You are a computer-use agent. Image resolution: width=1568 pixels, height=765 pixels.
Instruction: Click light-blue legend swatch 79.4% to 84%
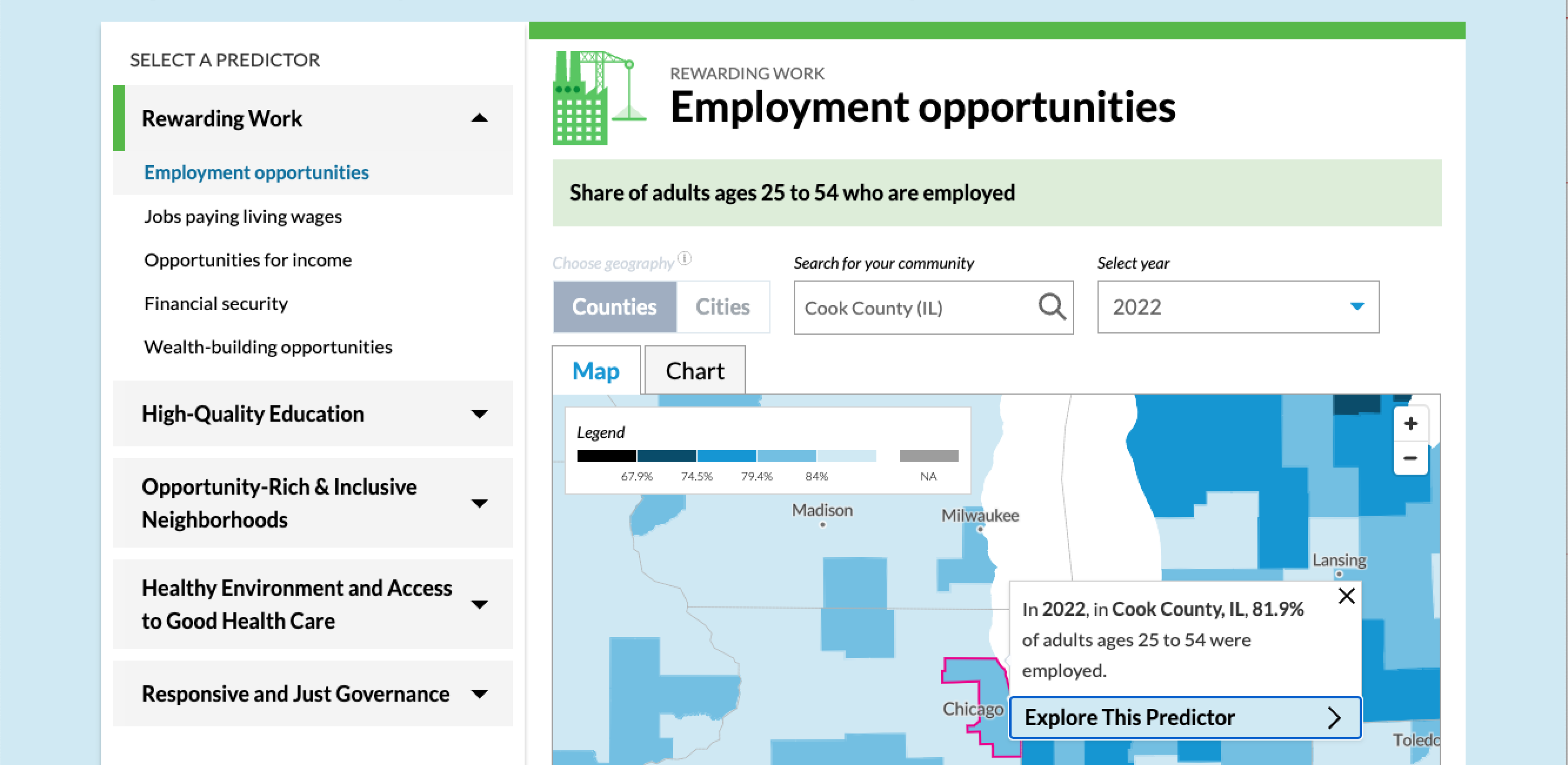click(x=786, y=455)
